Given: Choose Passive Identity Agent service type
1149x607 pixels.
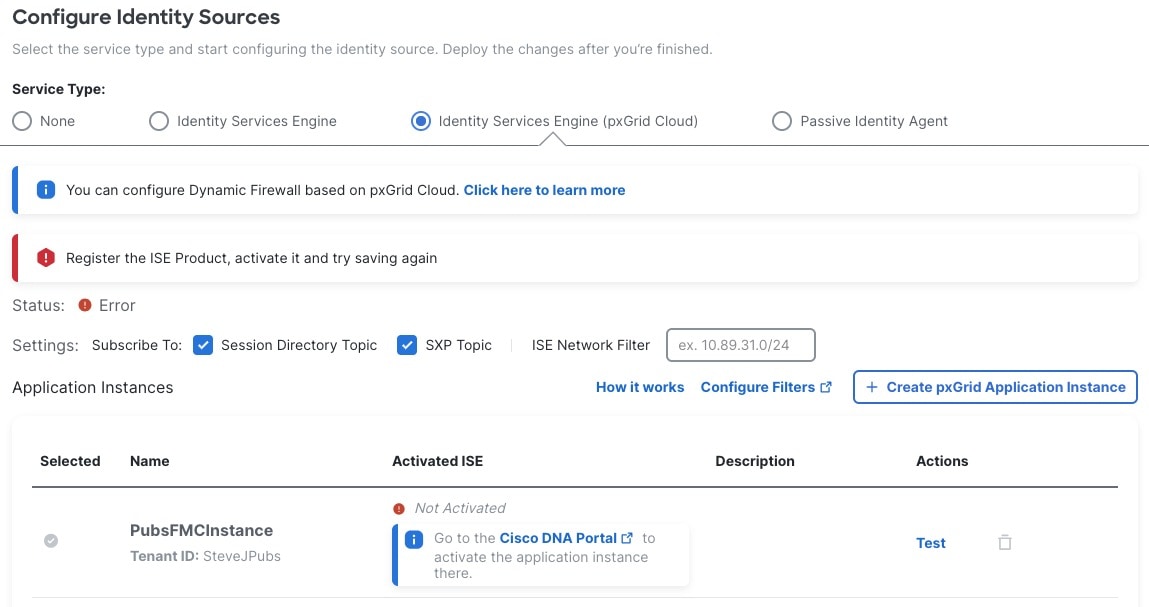Looking at the screenshot, I should (782, 121).
